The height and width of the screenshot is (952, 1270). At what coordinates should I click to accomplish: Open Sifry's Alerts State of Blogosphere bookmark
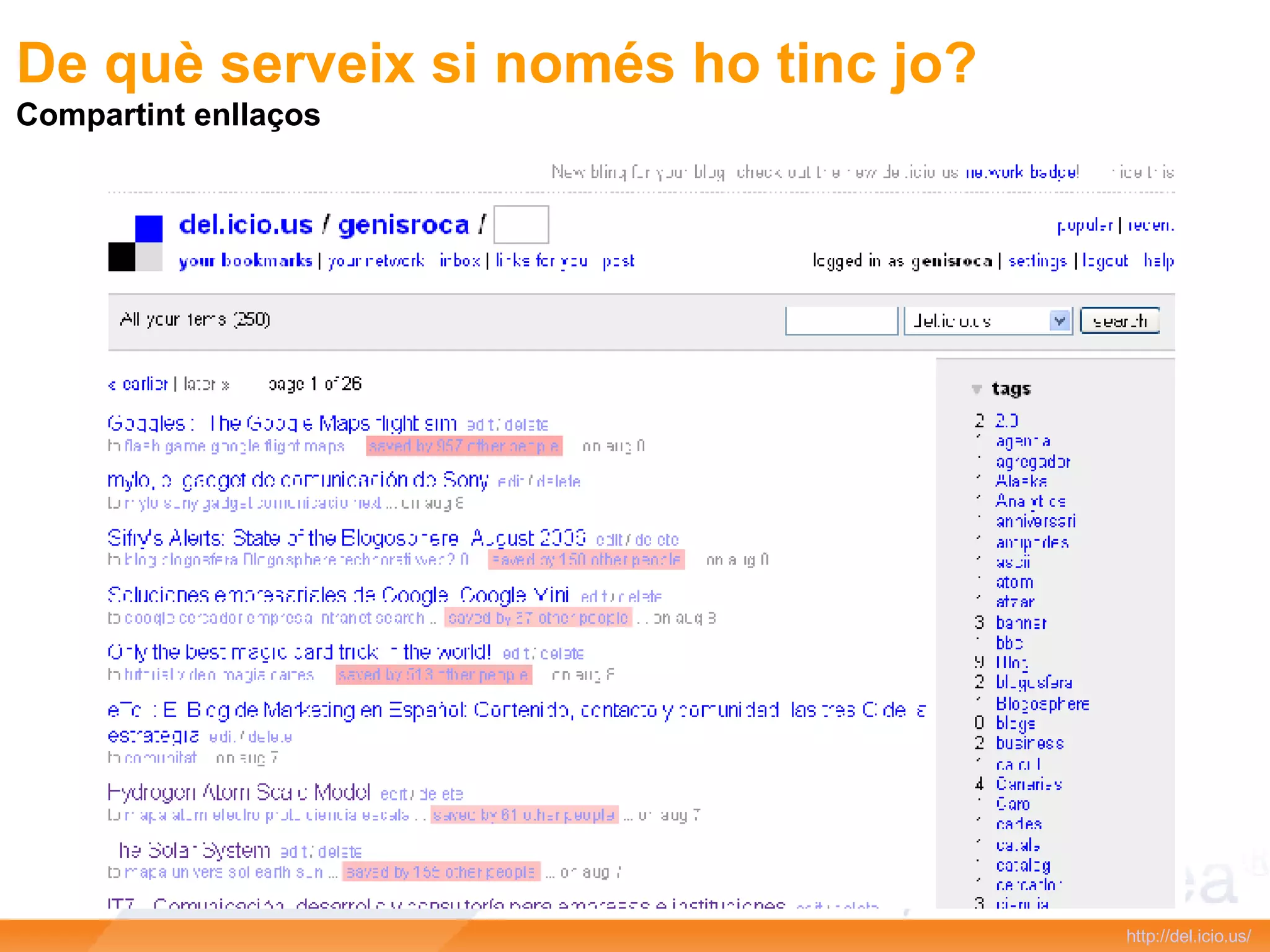coord(347,538)
